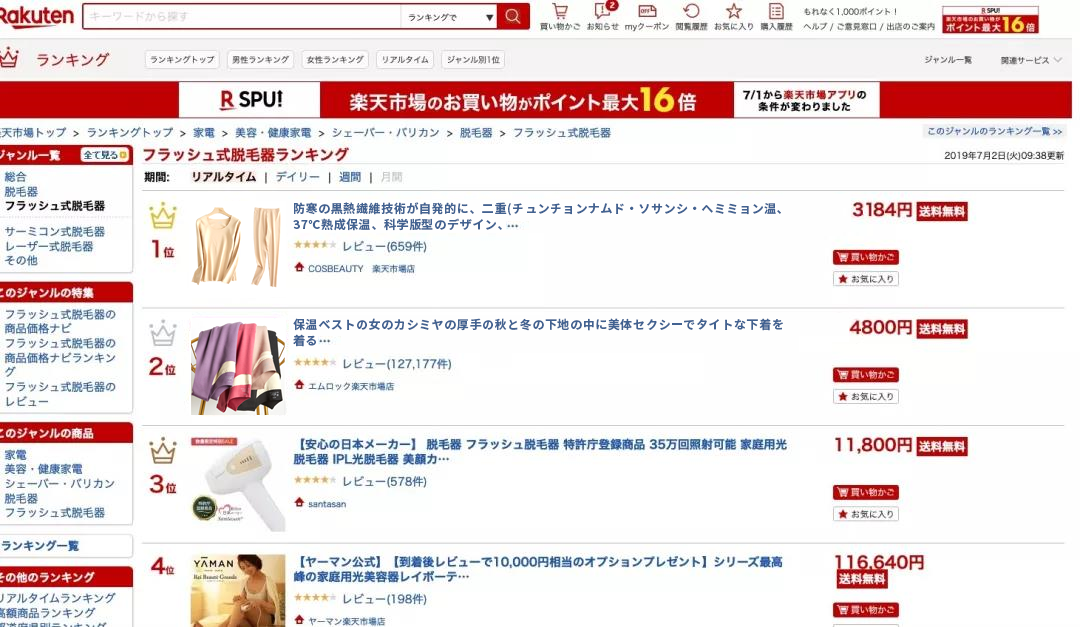Open レビュー(659件) reviews link

pyautogui.click(x=384, y=247)
